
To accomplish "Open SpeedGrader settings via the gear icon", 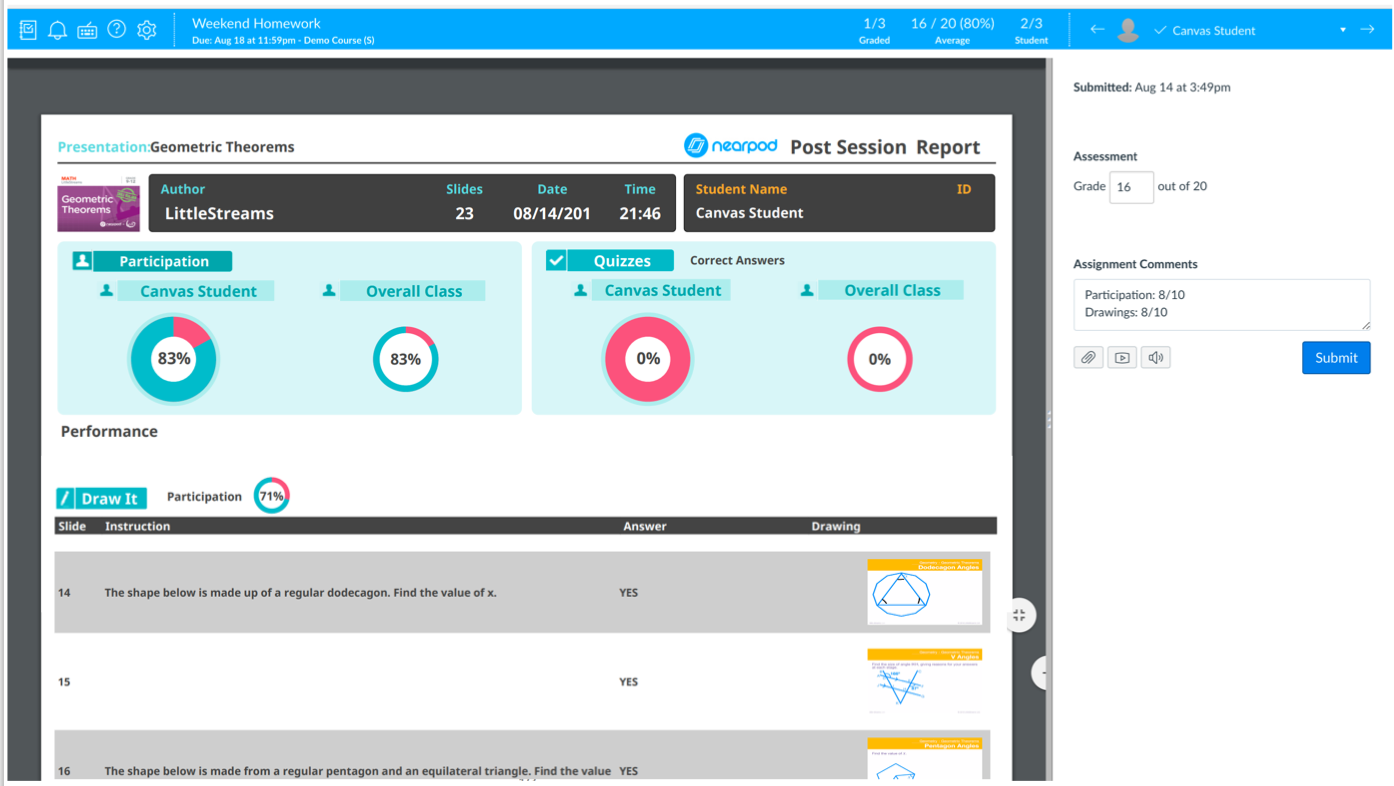I will click(x=145, y=28).
